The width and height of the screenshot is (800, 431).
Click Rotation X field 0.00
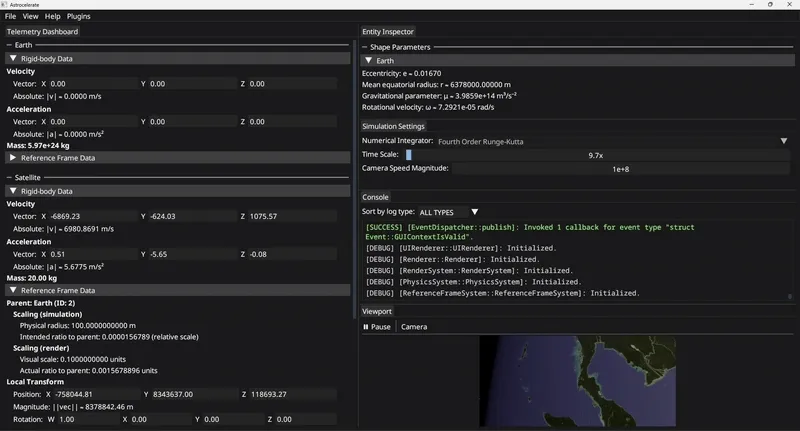[160, 419]
